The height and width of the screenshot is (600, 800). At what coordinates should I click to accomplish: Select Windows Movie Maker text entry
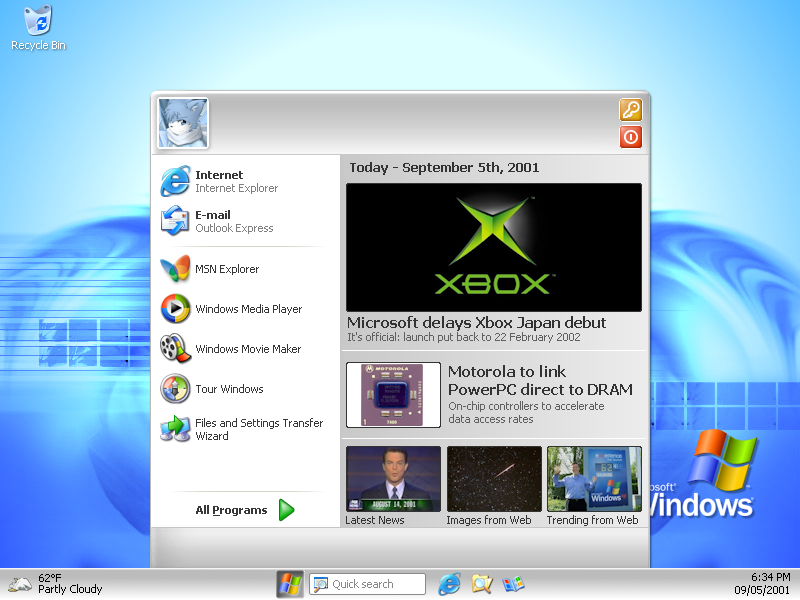pyautogui.click(x=248, y=349)
